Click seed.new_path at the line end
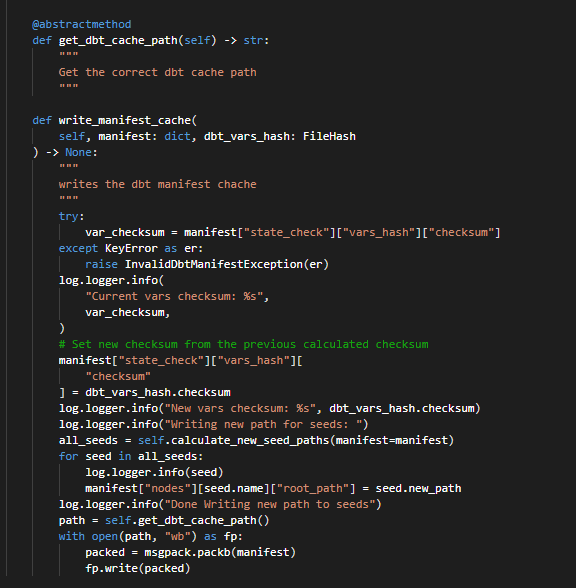The height and width of the screenshot is (588, 576). click(418, 488)
